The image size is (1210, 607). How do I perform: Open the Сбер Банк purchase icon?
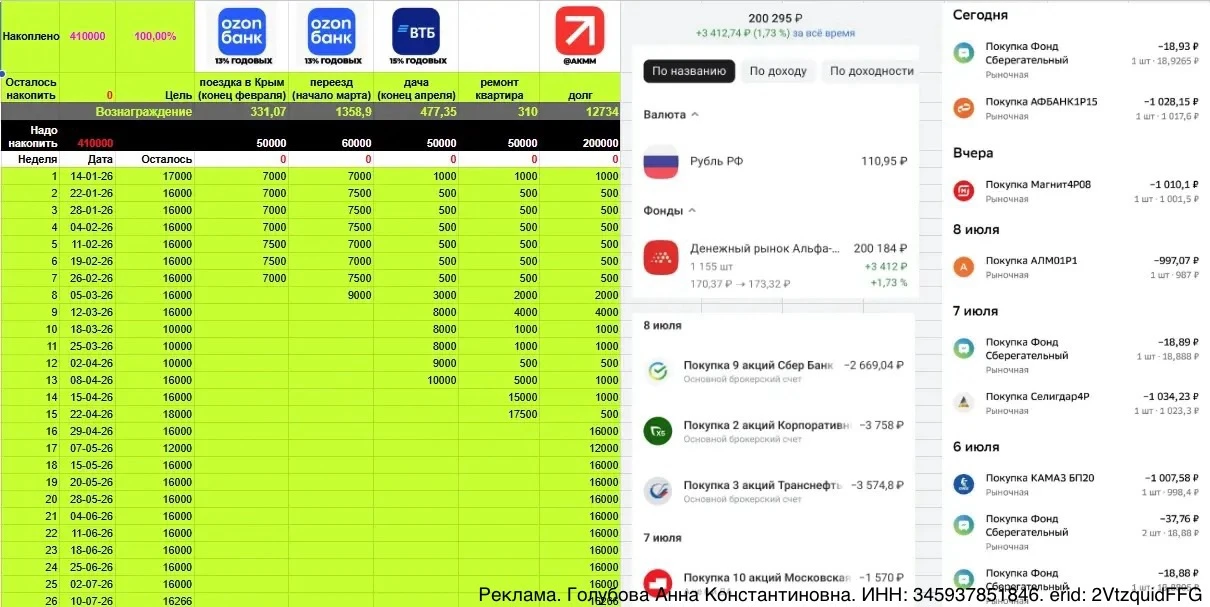[658, 372]
